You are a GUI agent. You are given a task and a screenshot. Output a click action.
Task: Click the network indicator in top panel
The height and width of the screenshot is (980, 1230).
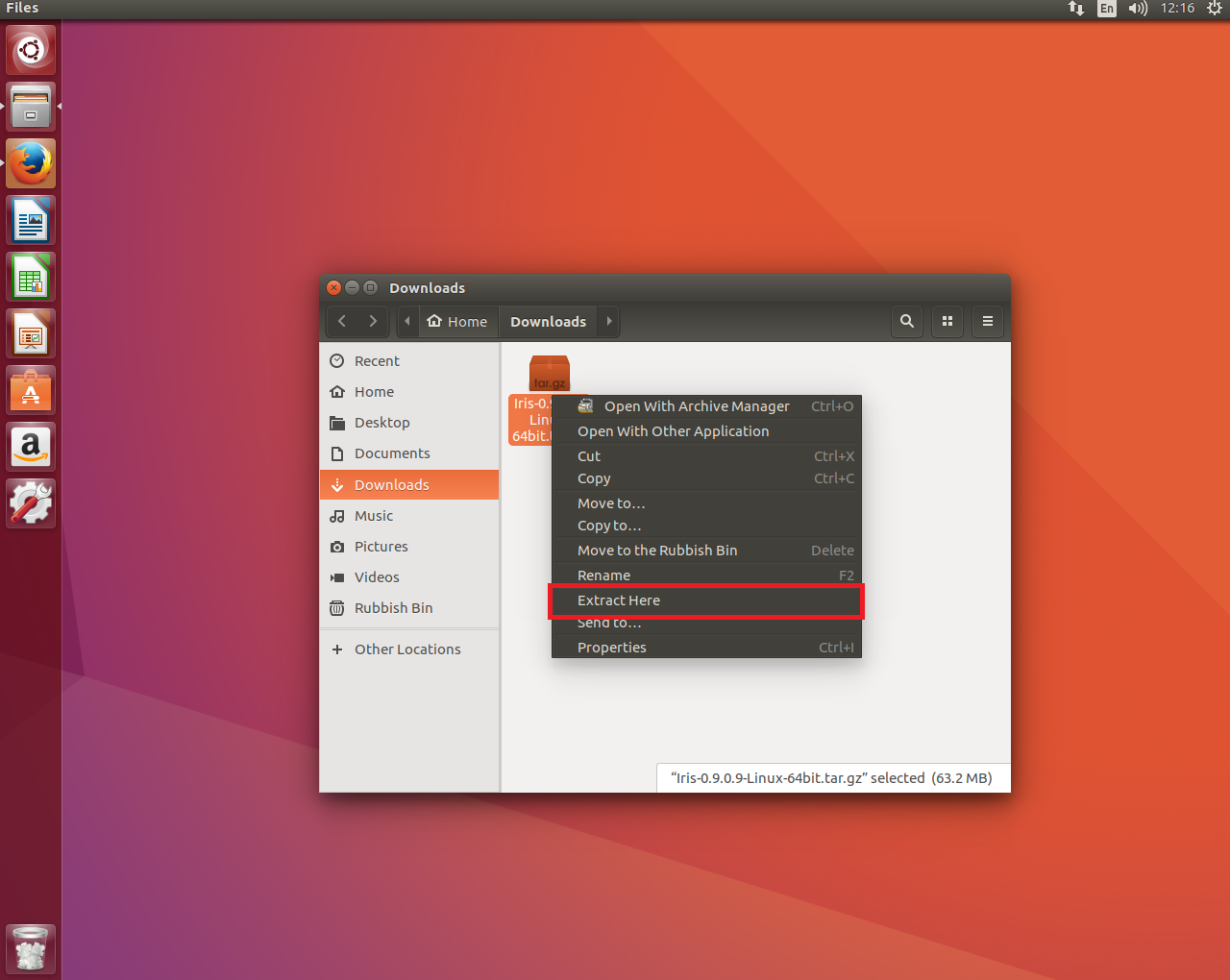coord(1076,9)
